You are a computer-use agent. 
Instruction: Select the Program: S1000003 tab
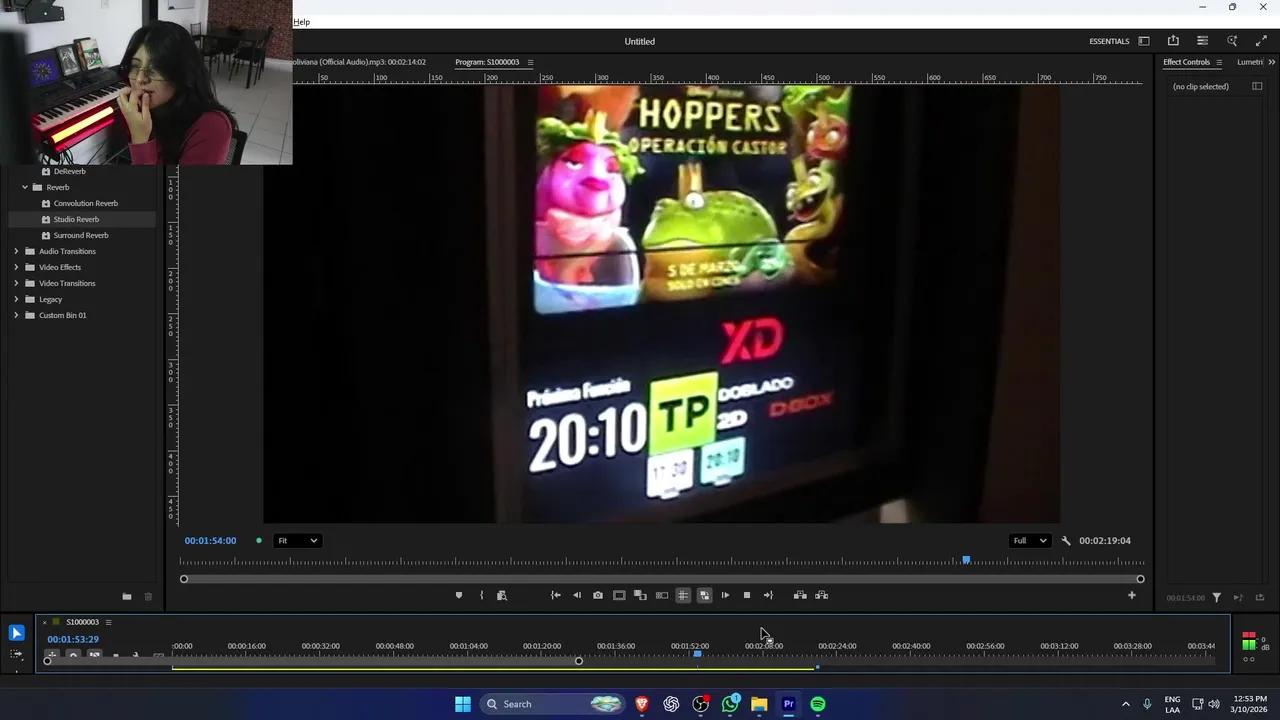coord(487,62)
